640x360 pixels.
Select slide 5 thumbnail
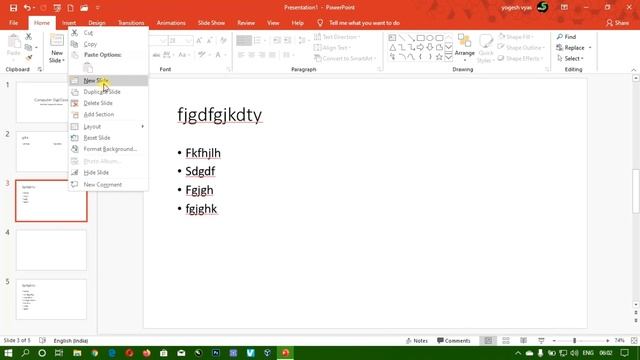[51, 299]
